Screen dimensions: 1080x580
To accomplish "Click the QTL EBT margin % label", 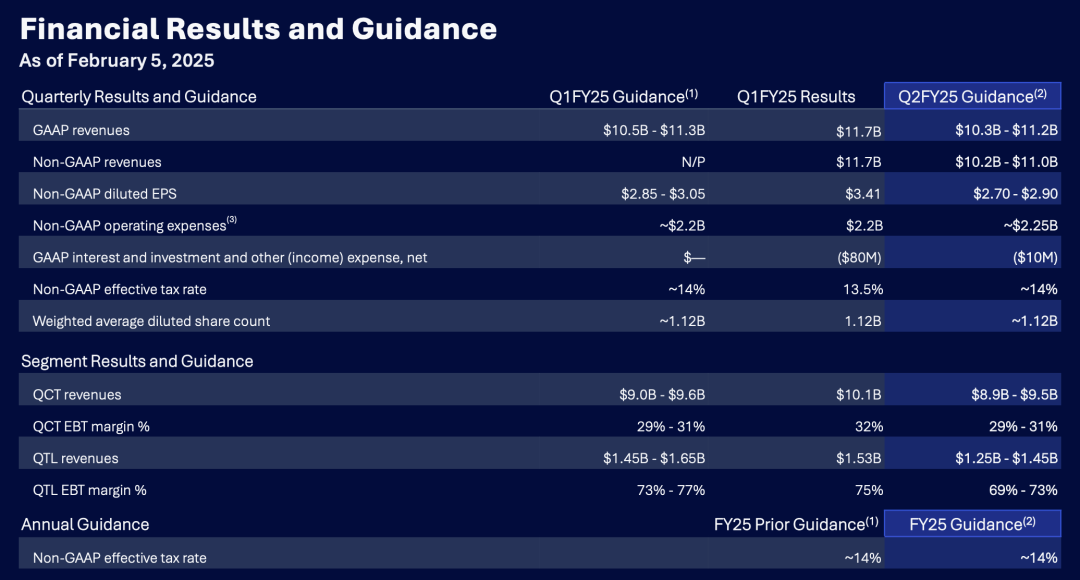I will pos(90,490).
